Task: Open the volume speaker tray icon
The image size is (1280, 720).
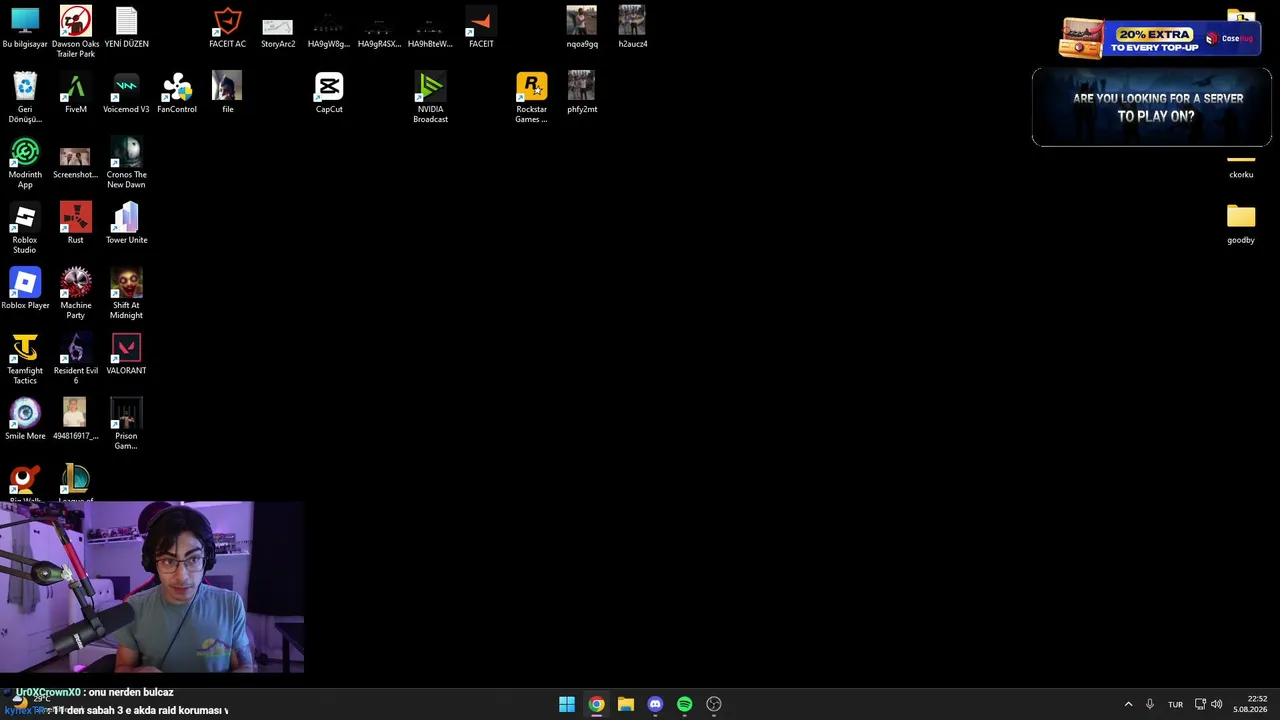Action: pyautogui.click(x=1217, y=704)
